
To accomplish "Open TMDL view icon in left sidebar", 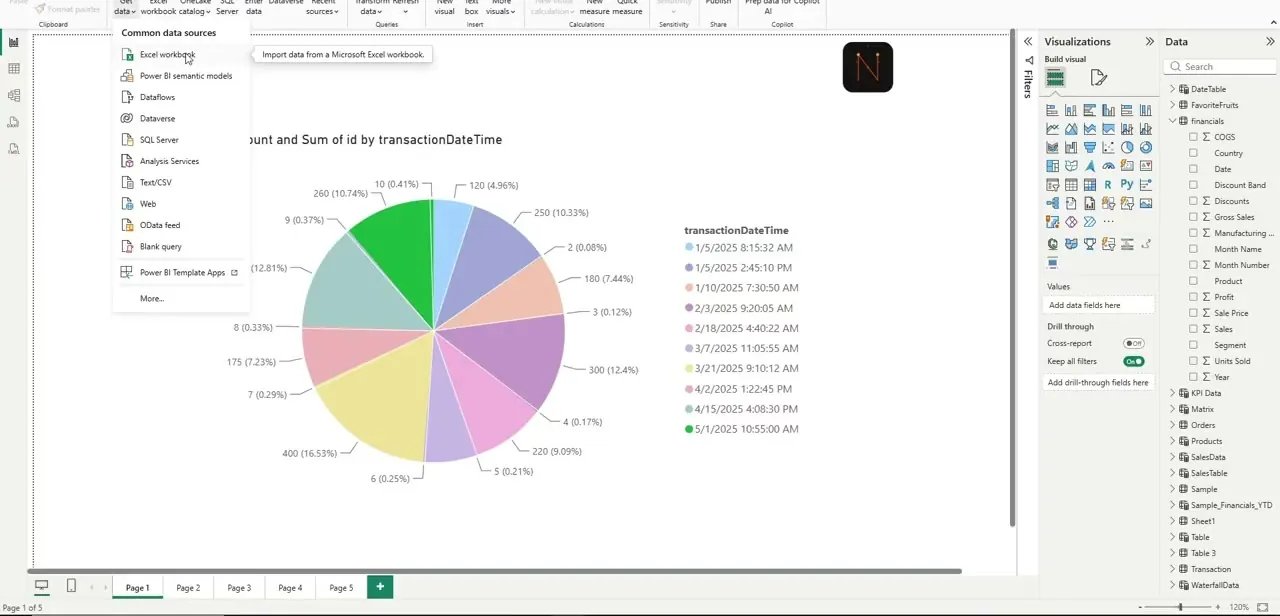I will (x=14, y=149).
